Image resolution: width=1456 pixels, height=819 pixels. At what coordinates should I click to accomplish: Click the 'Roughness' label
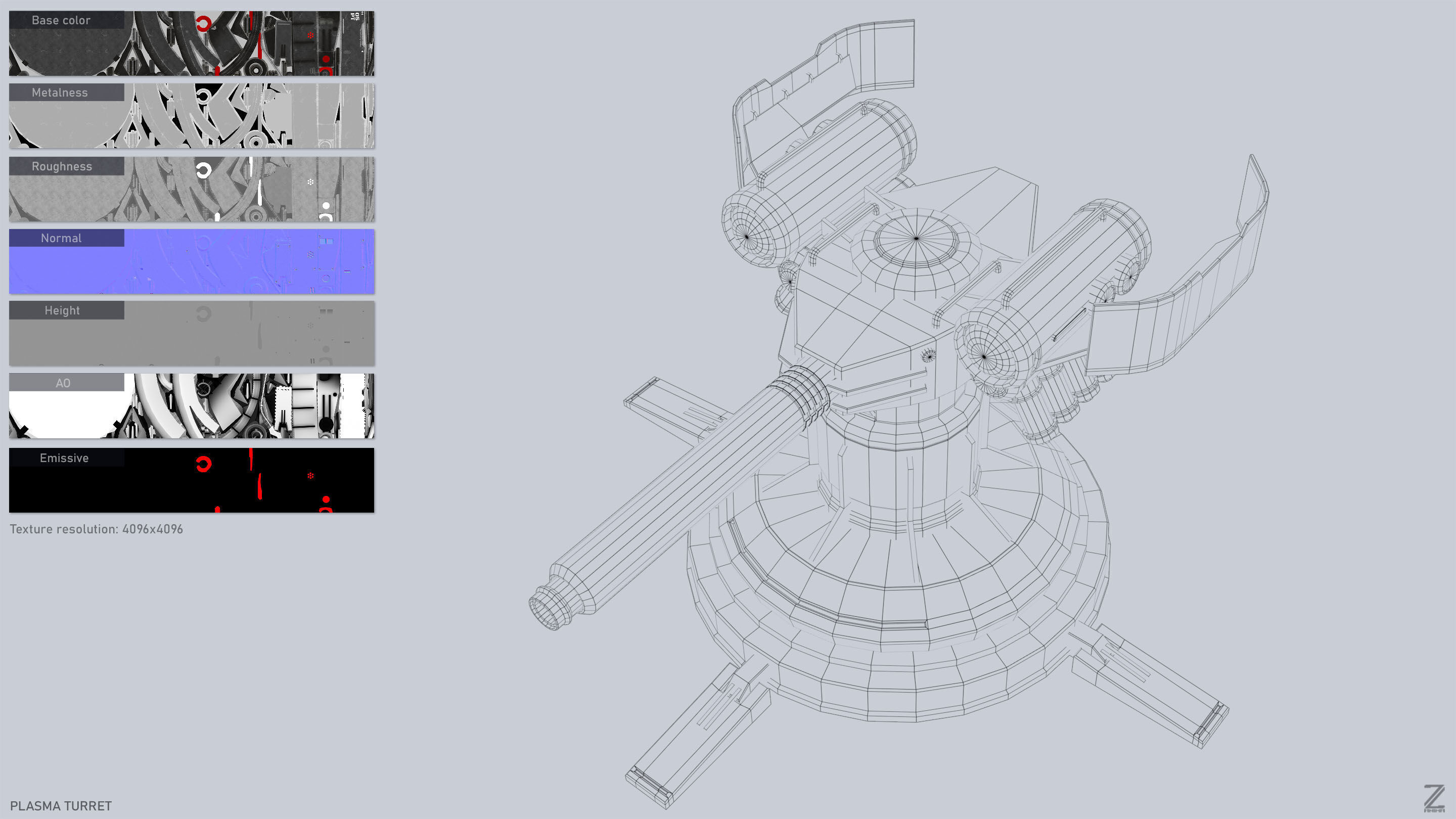62,166
